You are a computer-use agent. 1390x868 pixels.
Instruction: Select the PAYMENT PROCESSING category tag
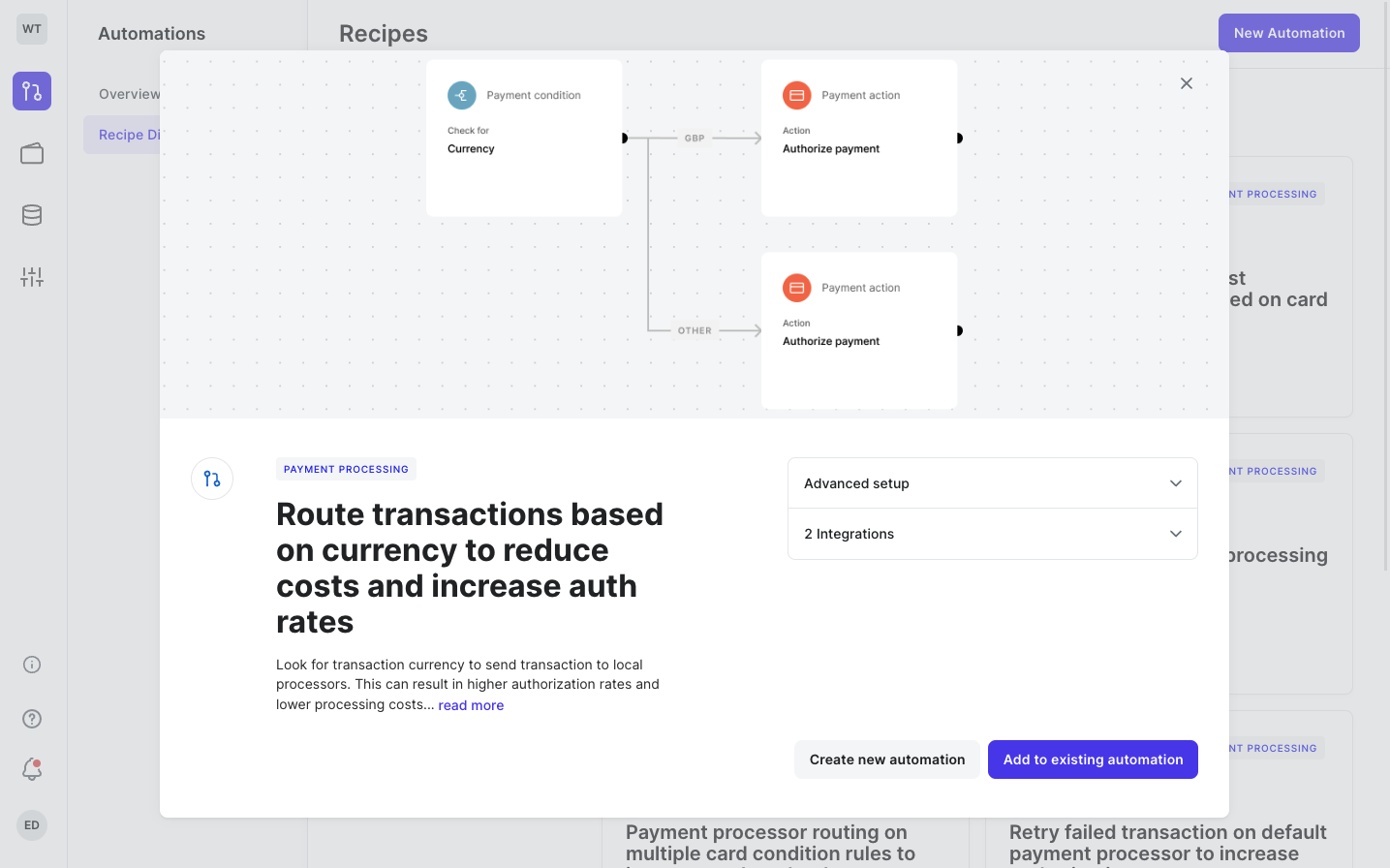pos(346,468)
